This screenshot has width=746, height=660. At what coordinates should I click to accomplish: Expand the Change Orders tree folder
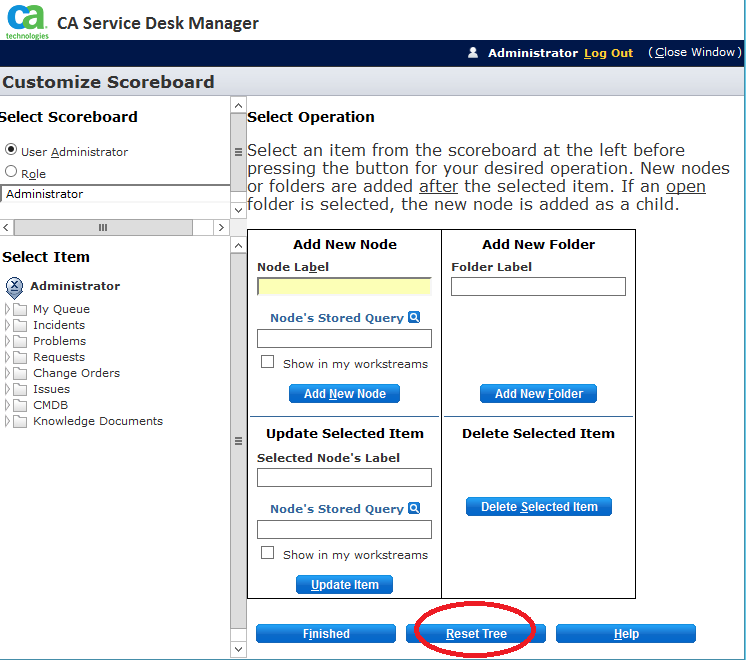pyautogui.click(x=7, y=373)
